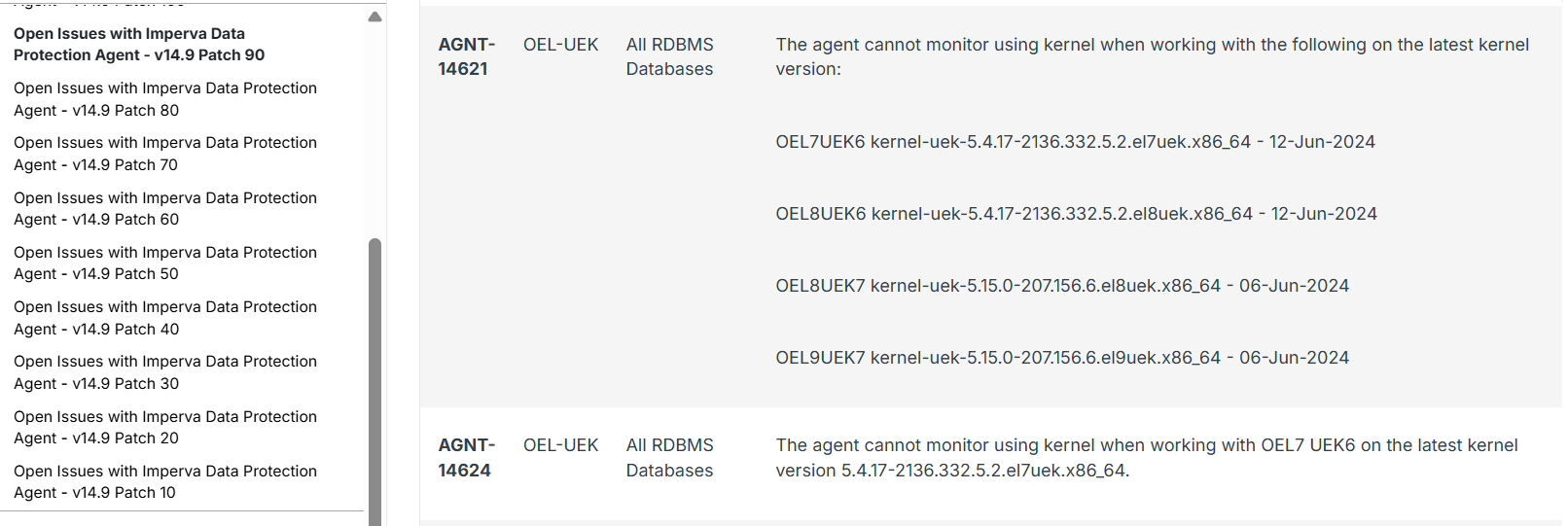Click the OEL8UEK6 kernel-uek-5.4.17 line
The width and height of the screenshot is (1568, 526).
click(1076, 214)
